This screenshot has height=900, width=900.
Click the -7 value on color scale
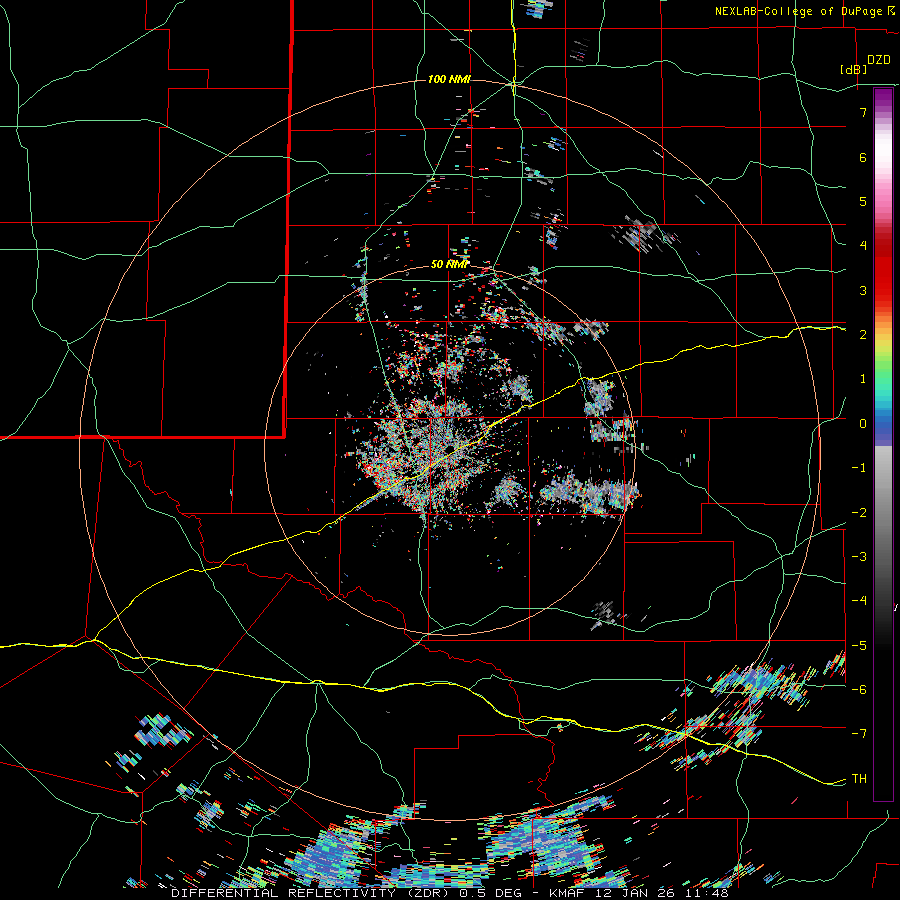859,734
